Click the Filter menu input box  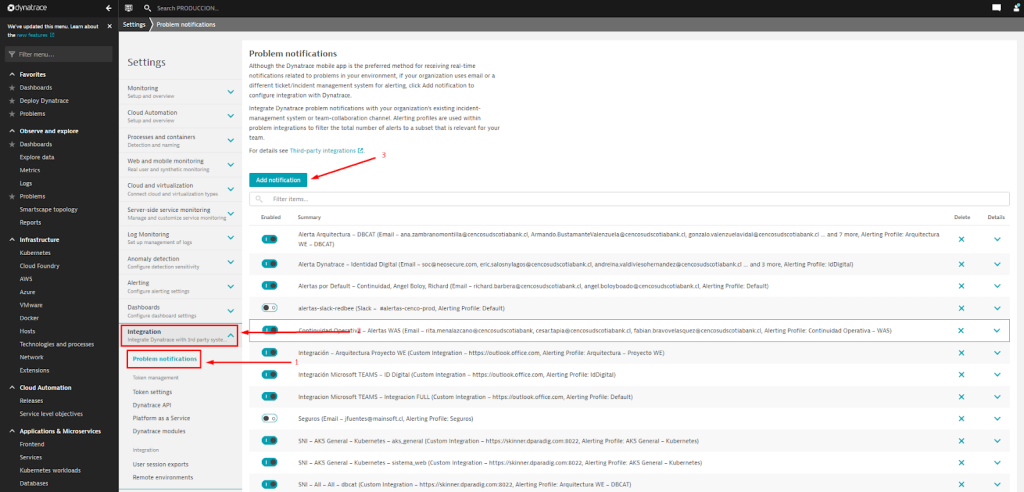59,54
